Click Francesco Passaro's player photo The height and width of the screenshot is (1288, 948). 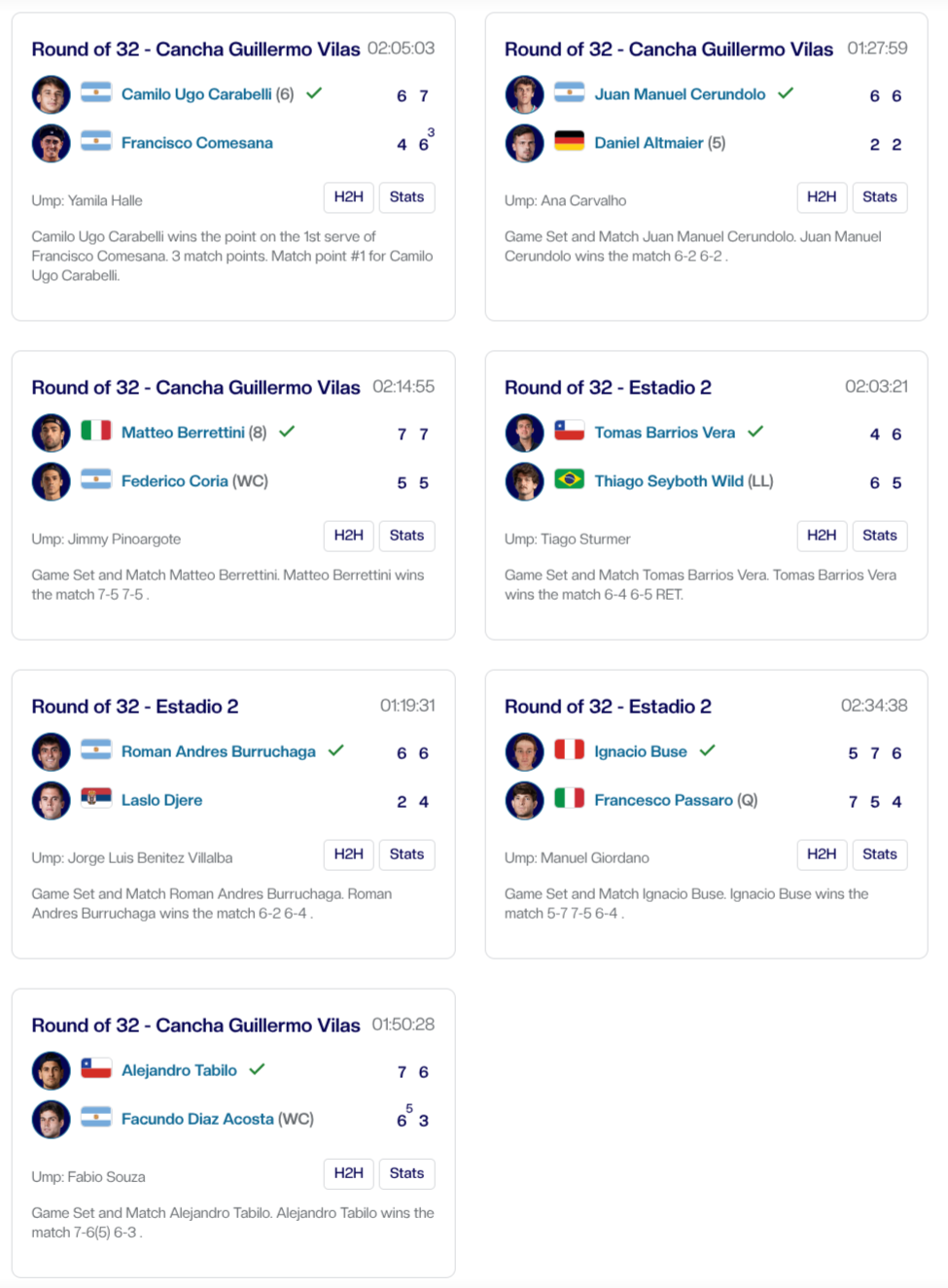click(524, 800)
